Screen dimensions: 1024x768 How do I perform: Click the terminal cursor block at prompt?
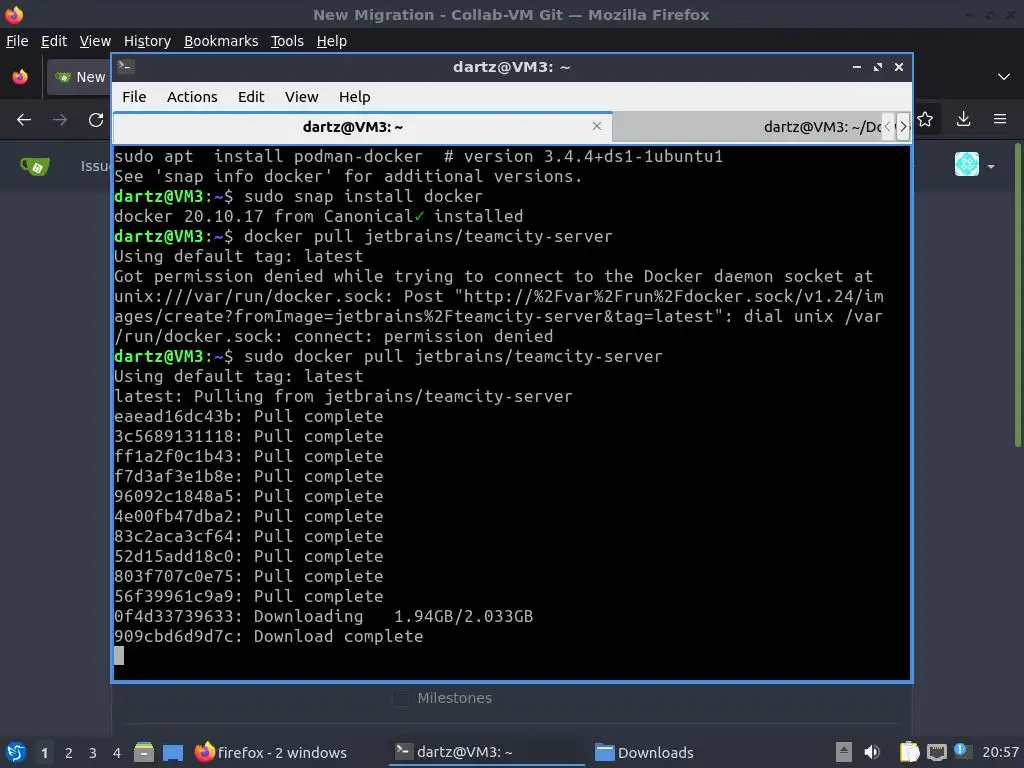[119, 656]
